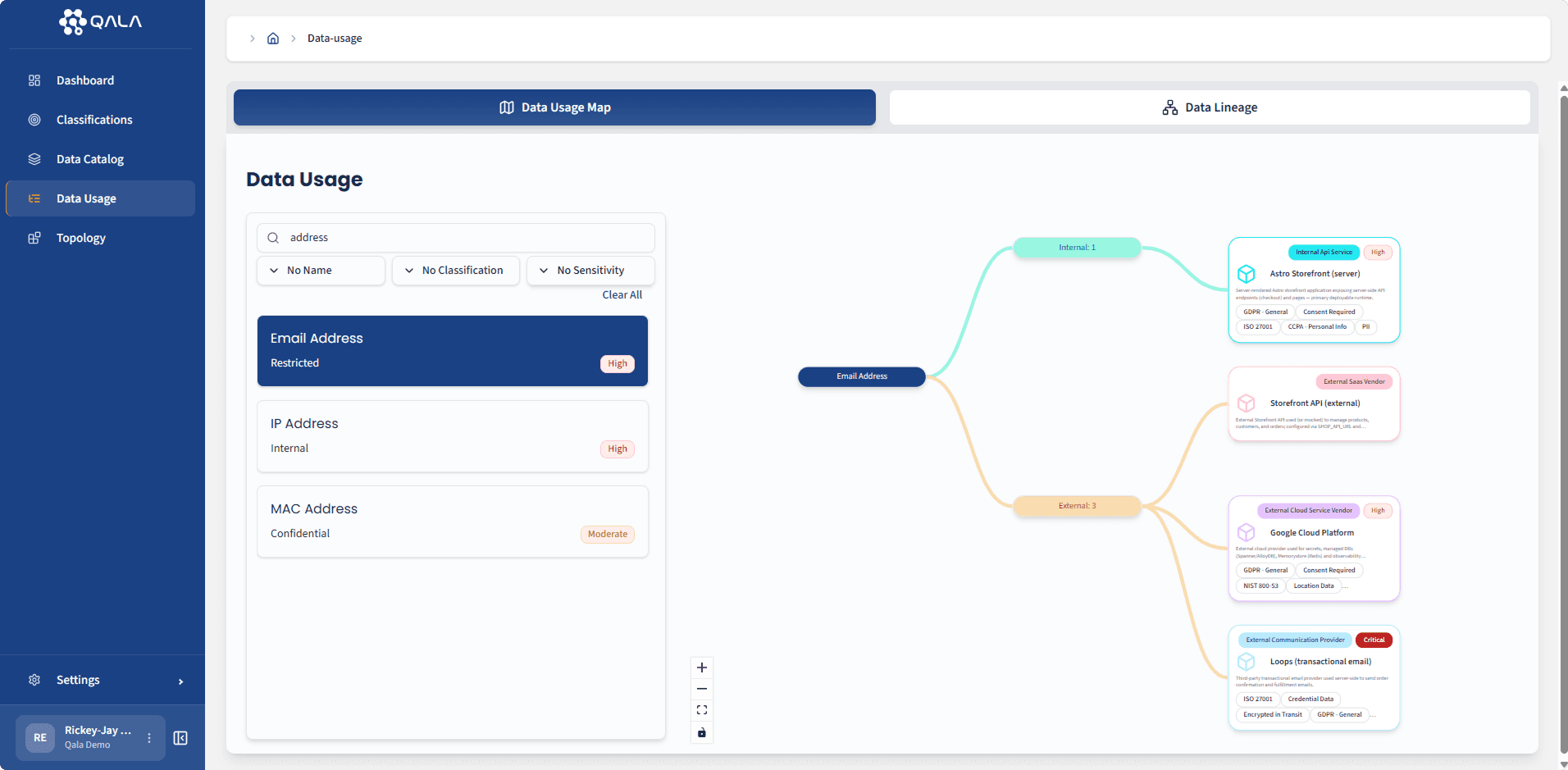
Task: Click the Email Address map node
Action: 862,376
